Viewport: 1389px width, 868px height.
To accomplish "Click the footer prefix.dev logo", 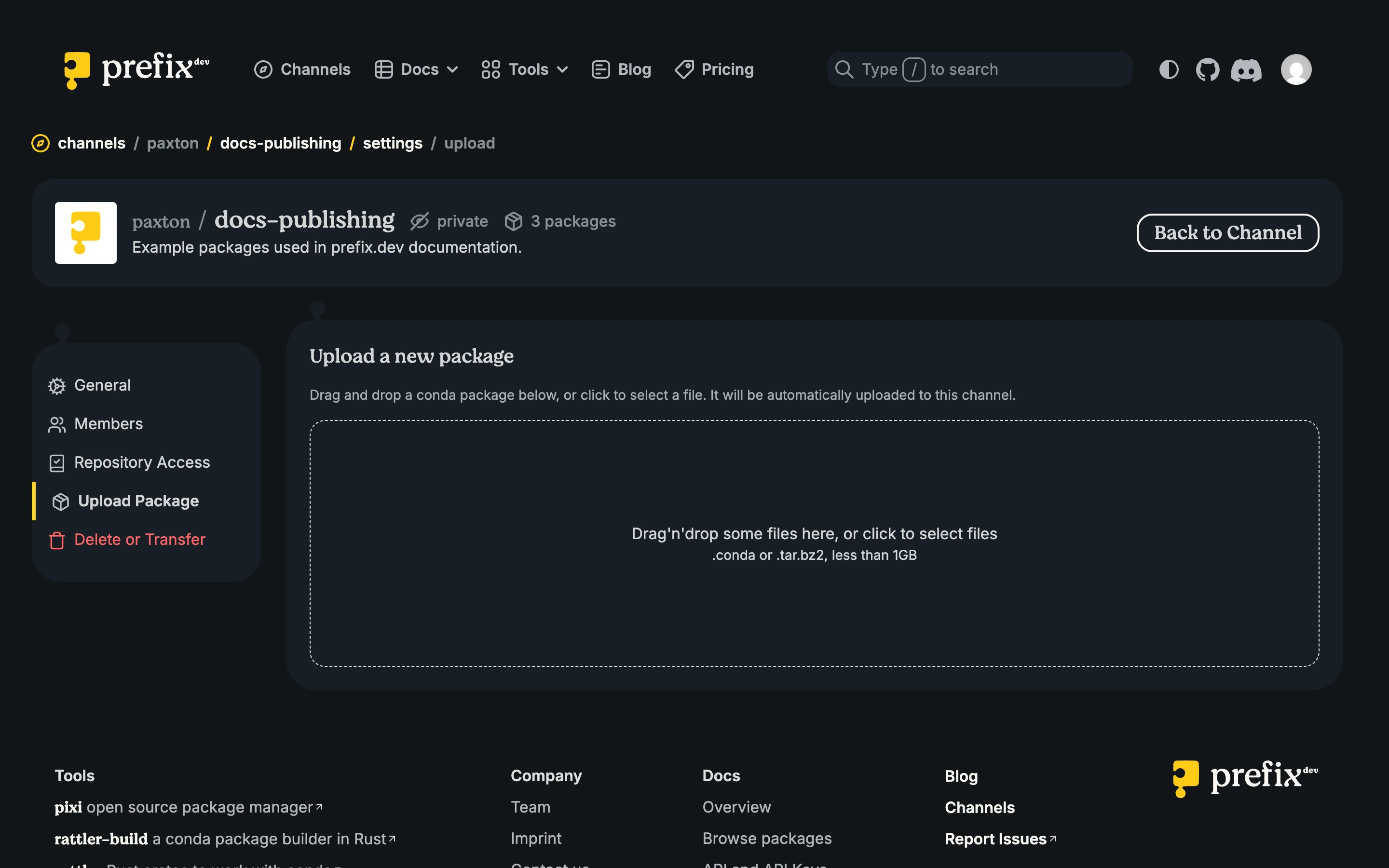I will [x=1245, y=778].
